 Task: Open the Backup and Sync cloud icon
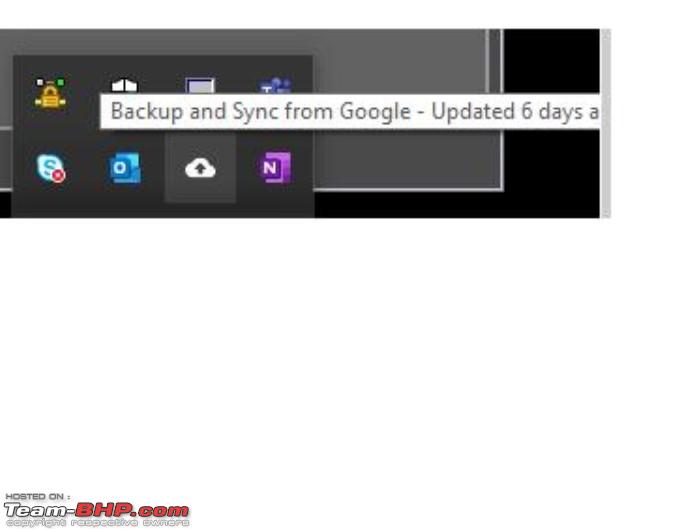click(200, 168)
